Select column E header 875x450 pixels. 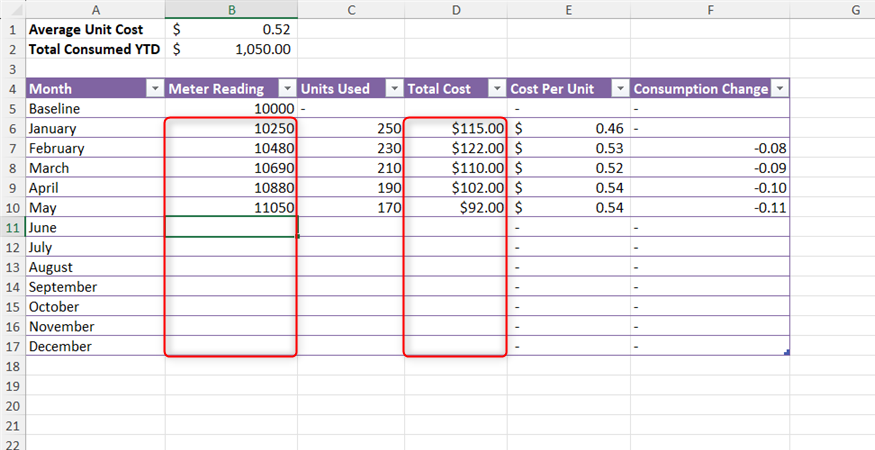(569, 9)
